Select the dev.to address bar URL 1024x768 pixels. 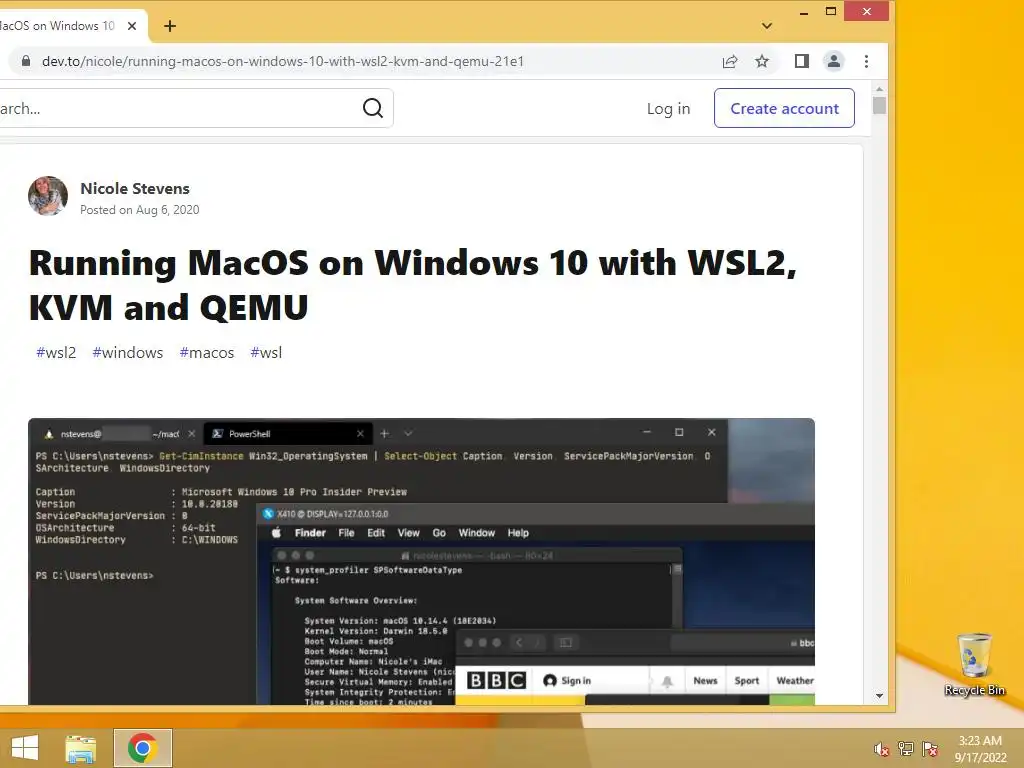[283, 61]
